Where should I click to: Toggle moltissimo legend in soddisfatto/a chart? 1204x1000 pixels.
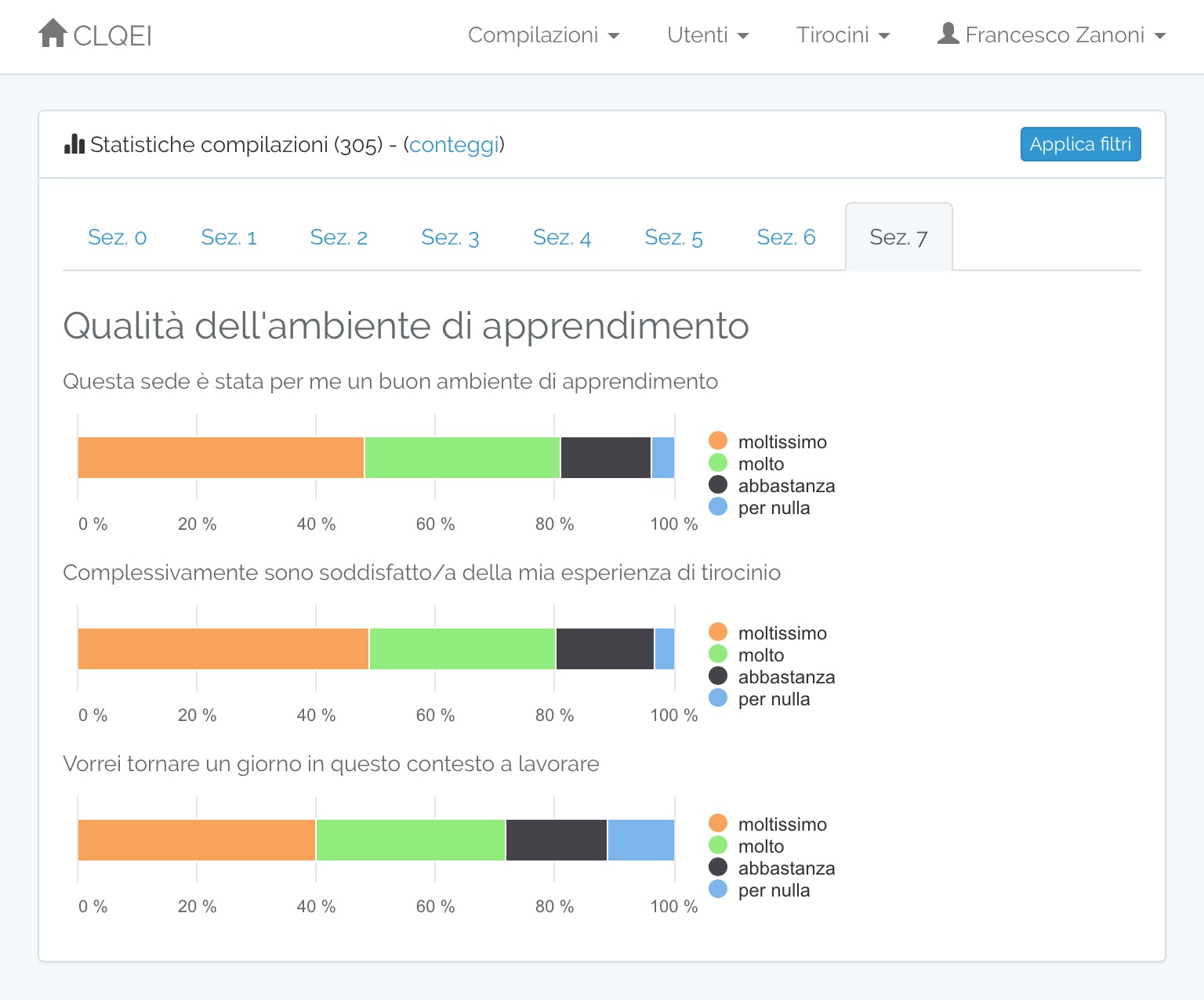(768, 632)
